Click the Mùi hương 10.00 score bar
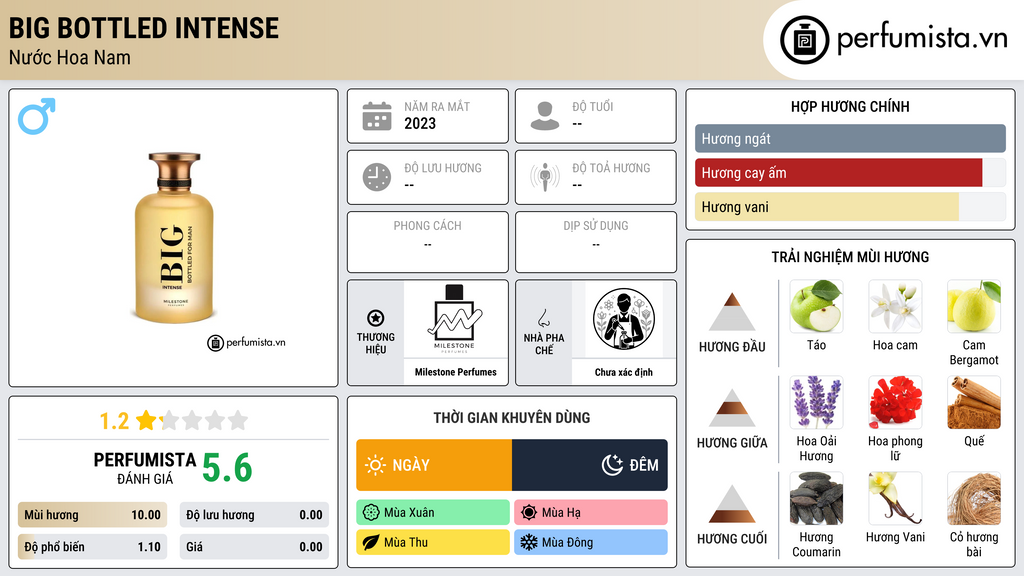 pyautogui.click(x=92, y=515)
